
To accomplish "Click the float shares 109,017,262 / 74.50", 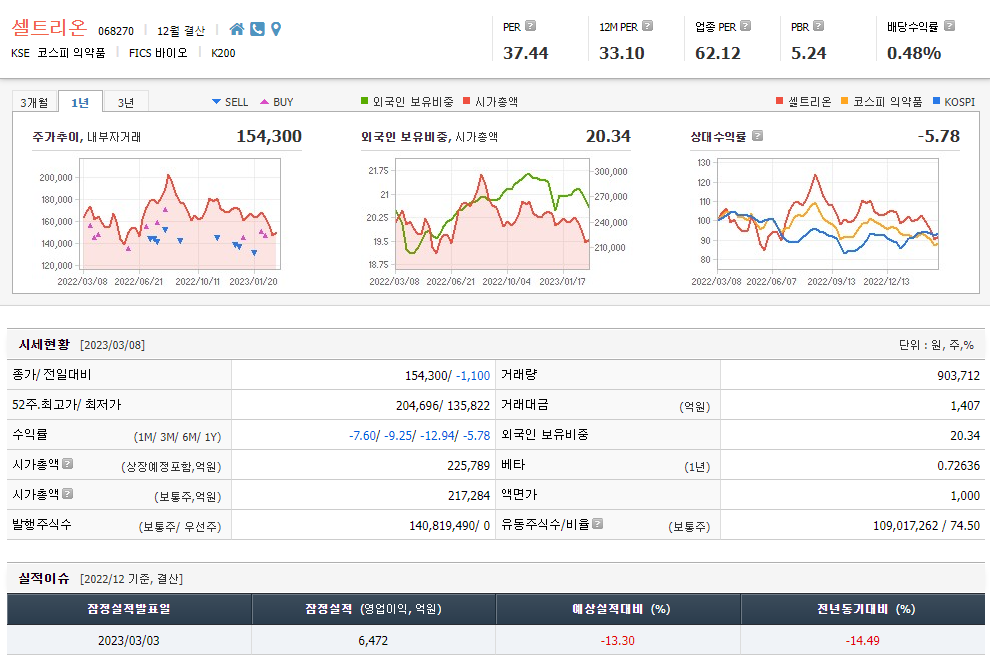I will (x=926, y=526).
